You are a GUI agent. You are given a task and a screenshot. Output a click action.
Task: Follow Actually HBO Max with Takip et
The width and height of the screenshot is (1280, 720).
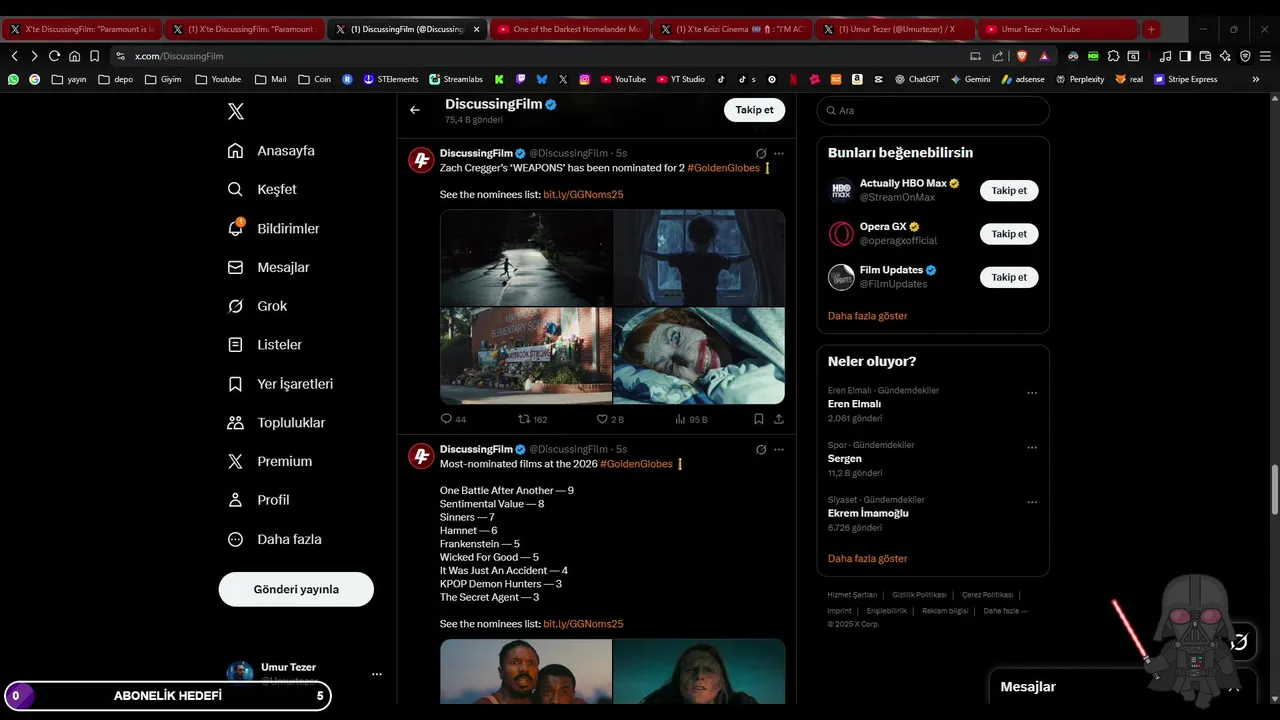1009,190
